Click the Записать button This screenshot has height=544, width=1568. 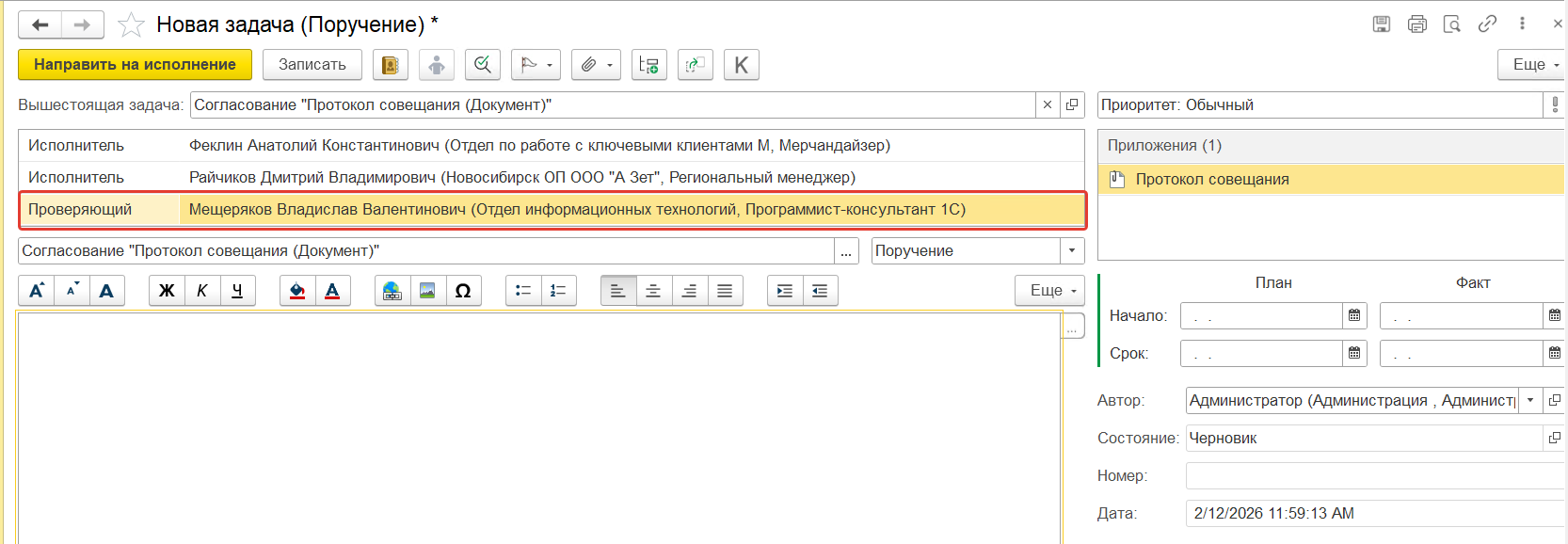click(x=312, y=65)
